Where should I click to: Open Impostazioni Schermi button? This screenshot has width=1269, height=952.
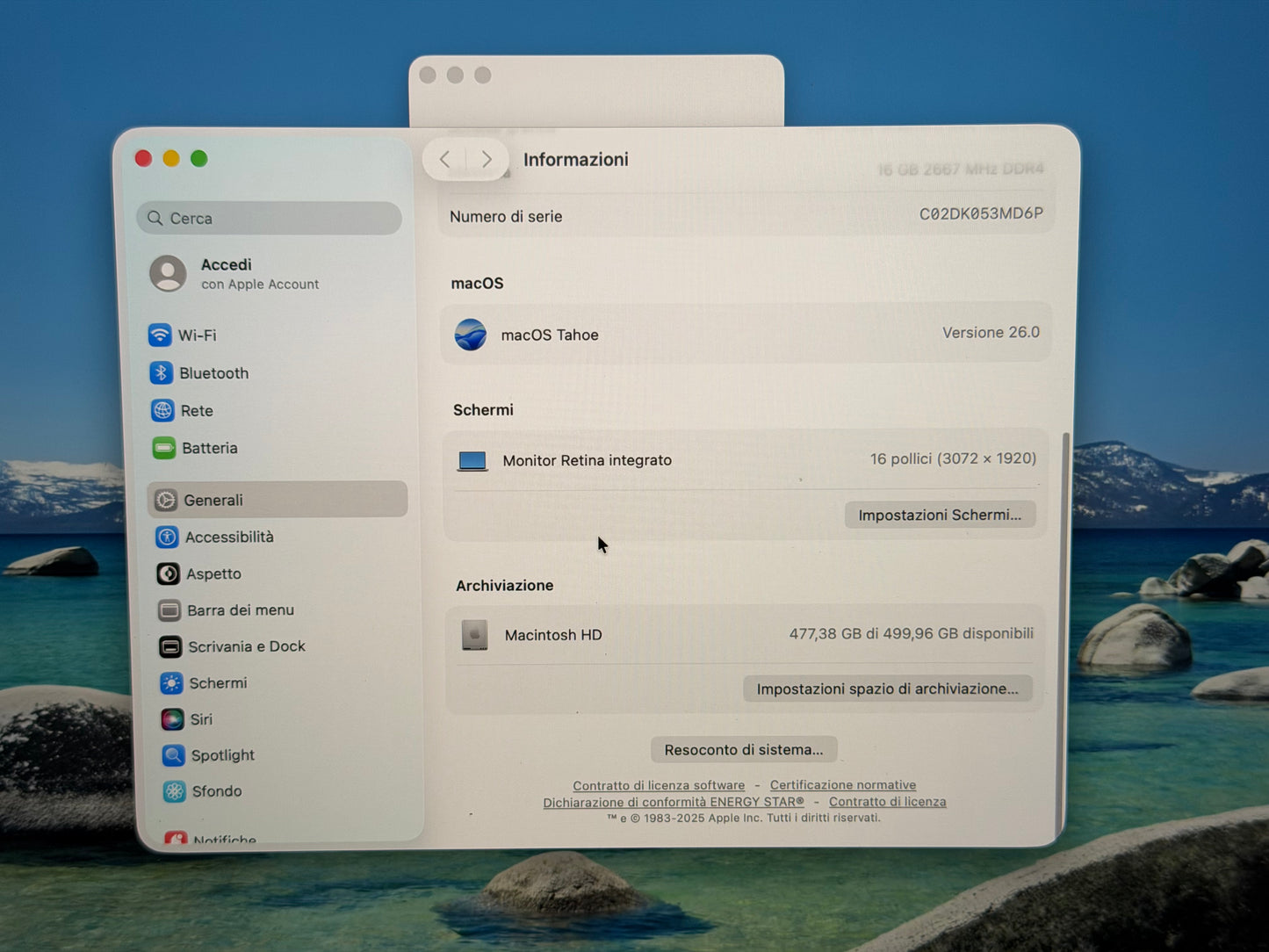[x=940, y=515]
